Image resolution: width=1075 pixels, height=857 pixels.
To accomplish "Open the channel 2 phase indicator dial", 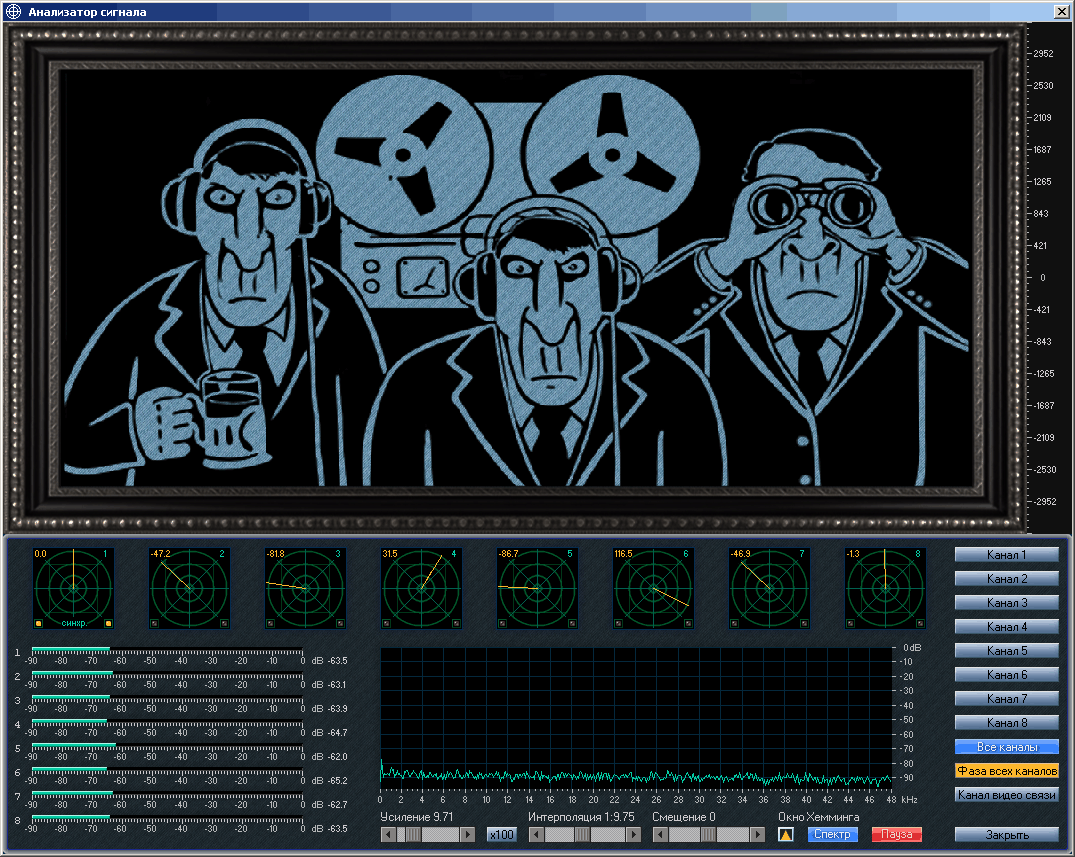I will pyautogui.click(x=189, y=588).
